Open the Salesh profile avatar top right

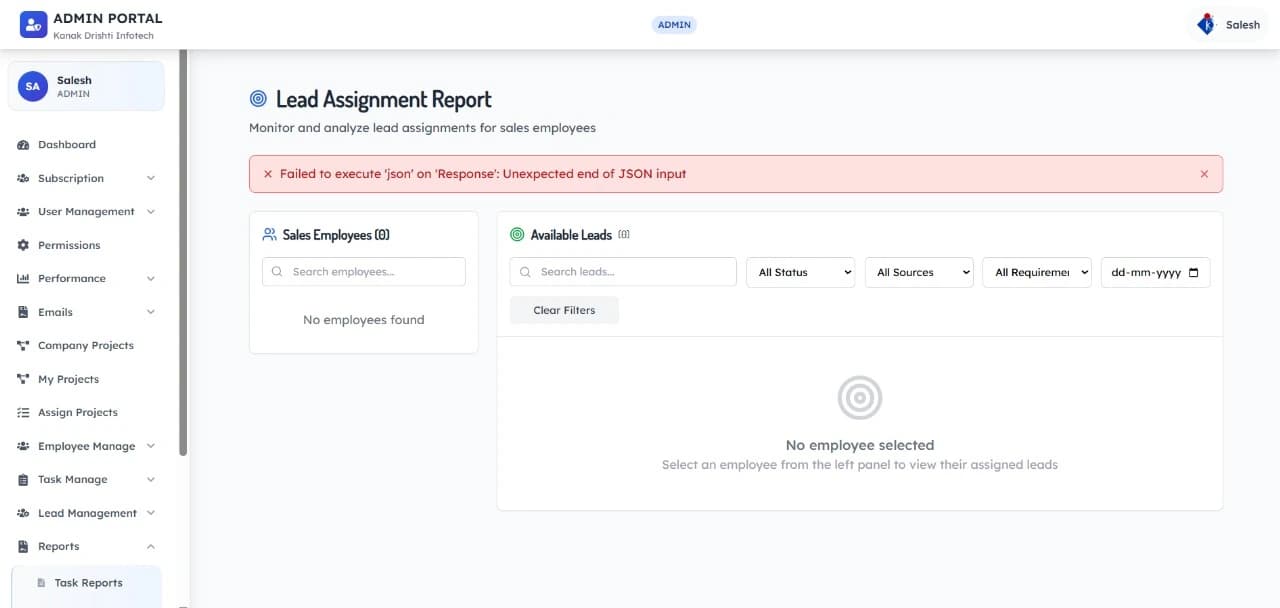click(x=1205, y=24)
